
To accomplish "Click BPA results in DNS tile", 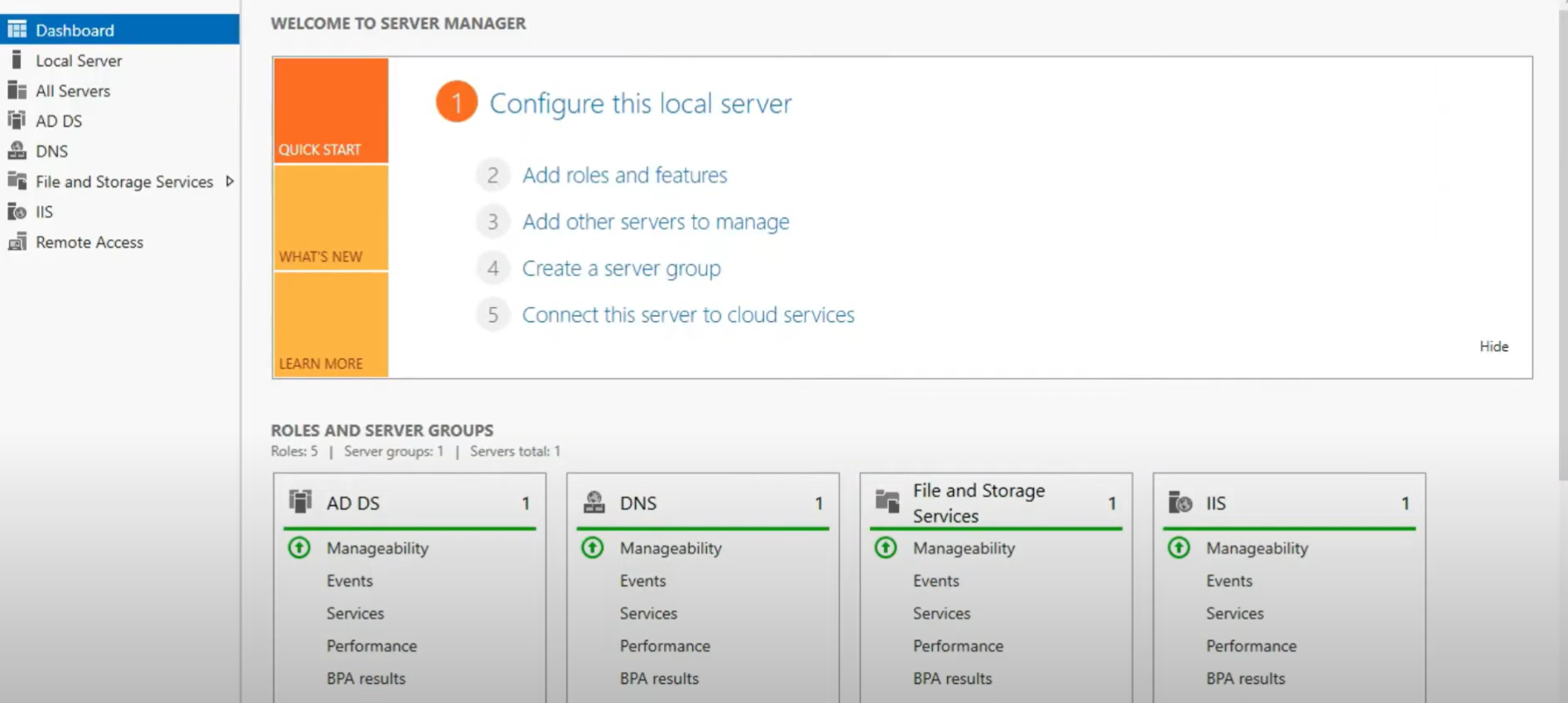I will click(659, 678).
